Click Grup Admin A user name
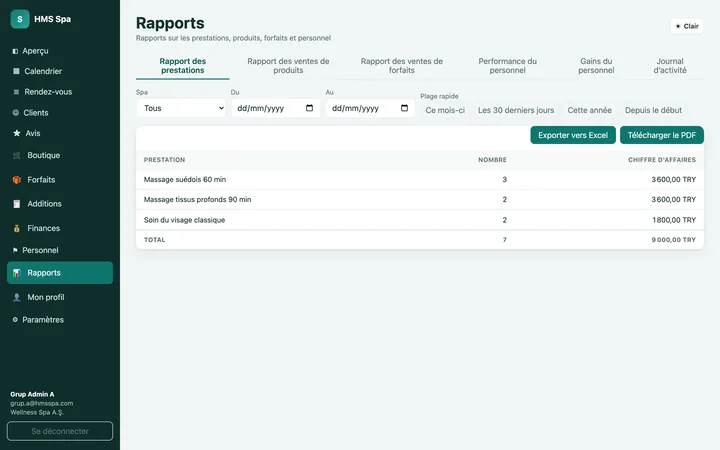Viewport: 720px width, 450px height. pos(32,394)
